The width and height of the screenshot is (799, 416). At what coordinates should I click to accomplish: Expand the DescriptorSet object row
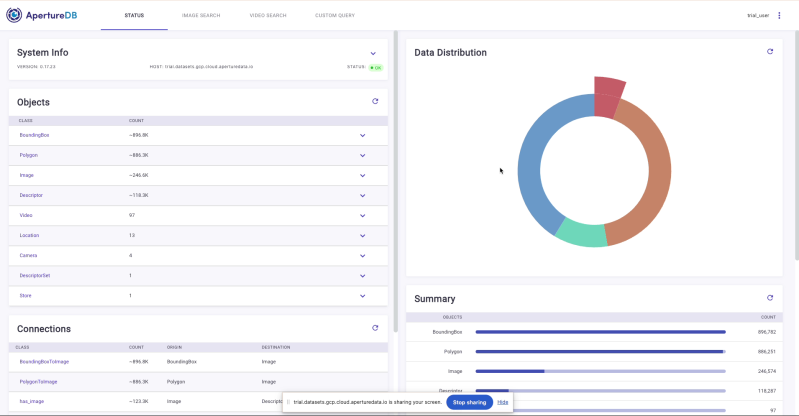362,276
